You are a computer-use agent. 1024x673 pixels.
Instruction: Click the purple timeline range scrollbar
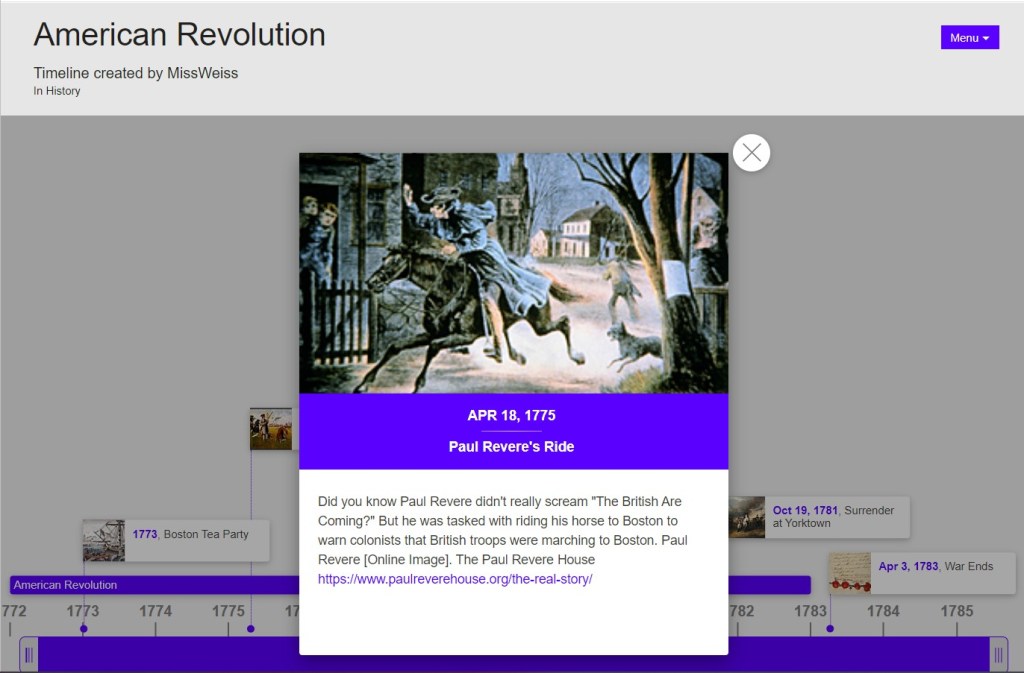160,655
